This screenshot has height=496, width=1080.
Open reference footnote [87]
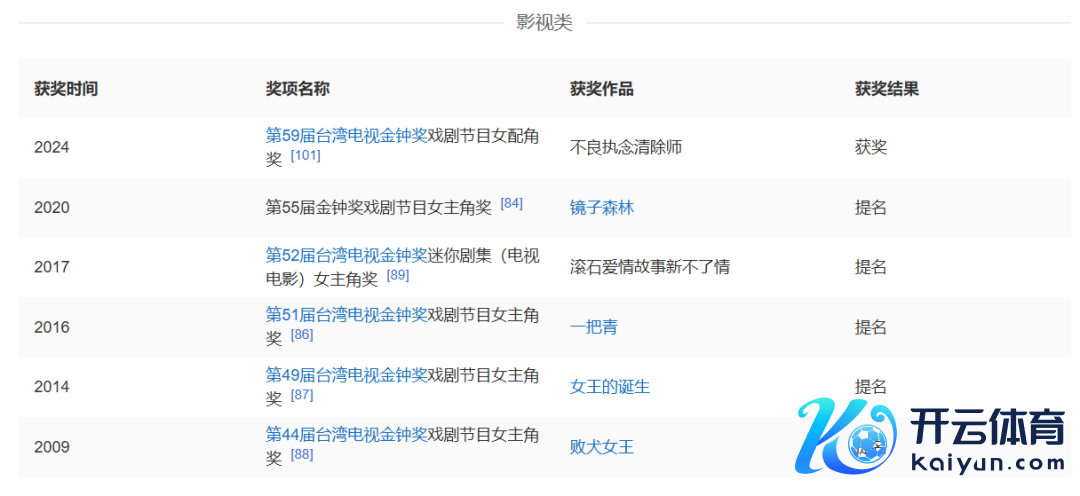(301, 395)
